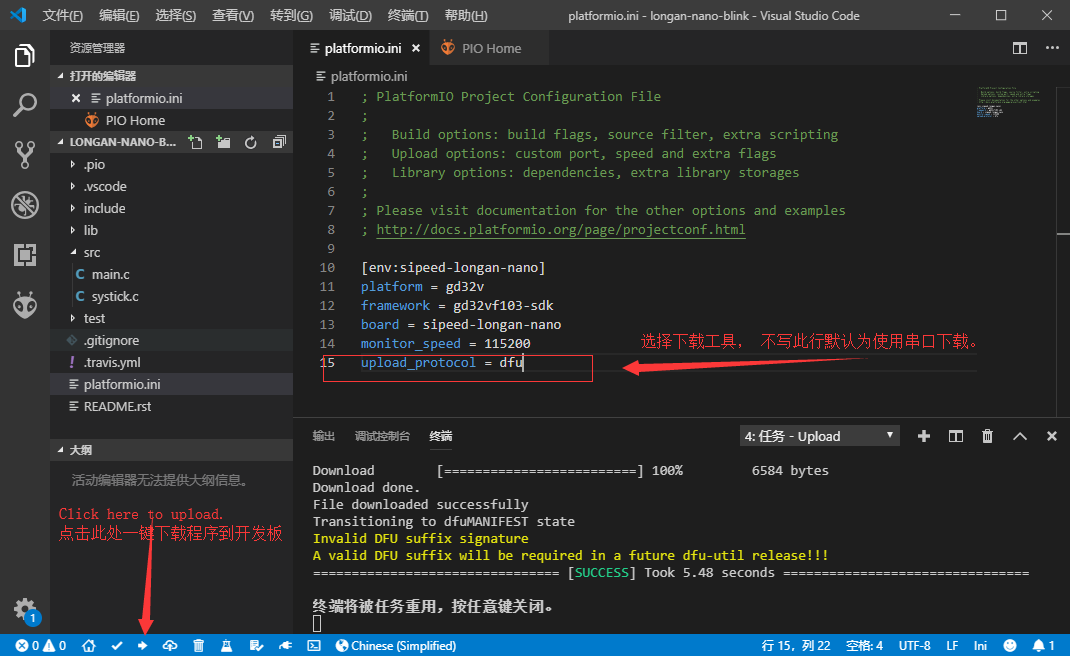
Task: Click the New File icon in explorer header
Action: click(196, 142)
